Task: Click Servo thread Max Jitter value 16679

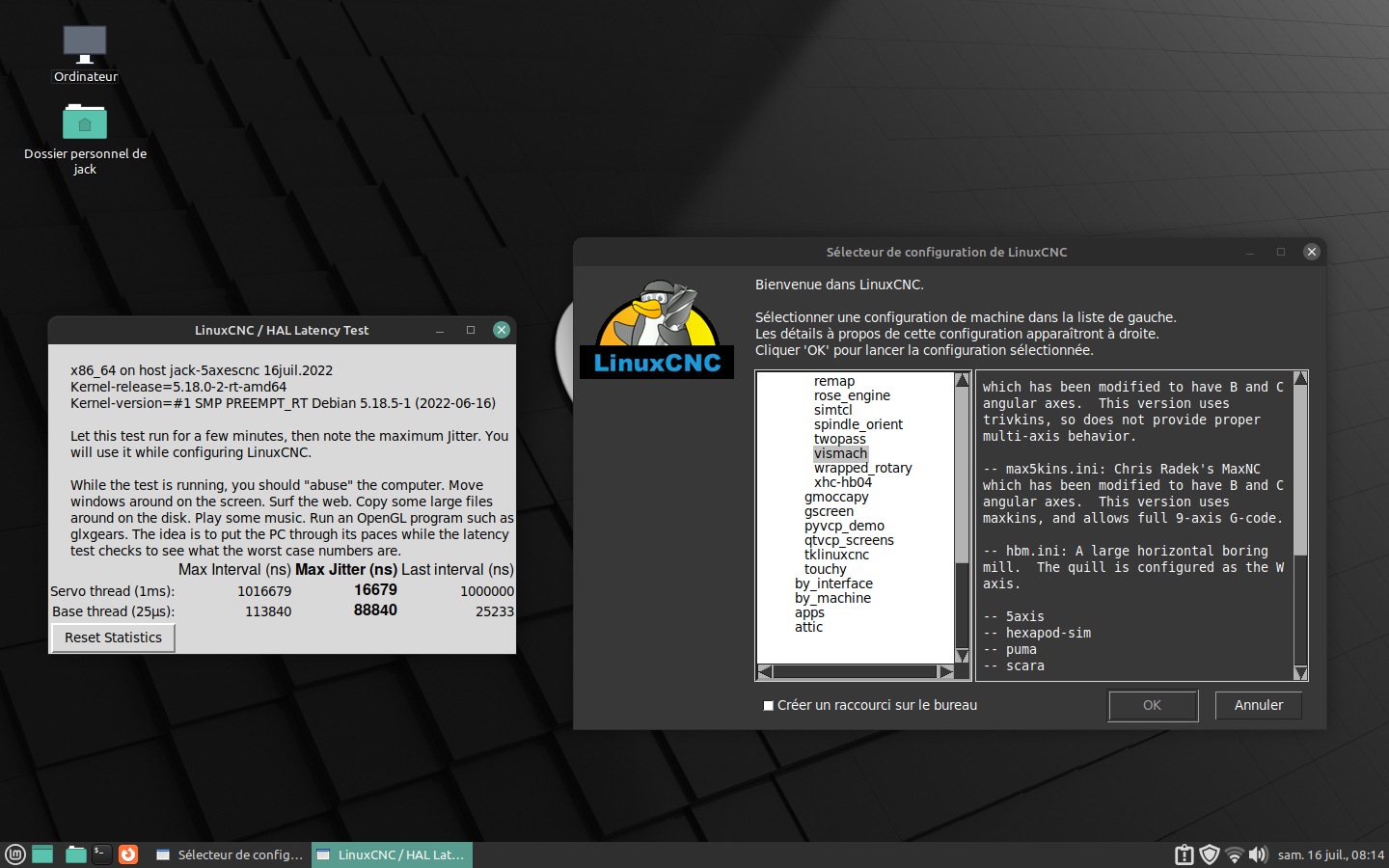Action: coord(375,590)
